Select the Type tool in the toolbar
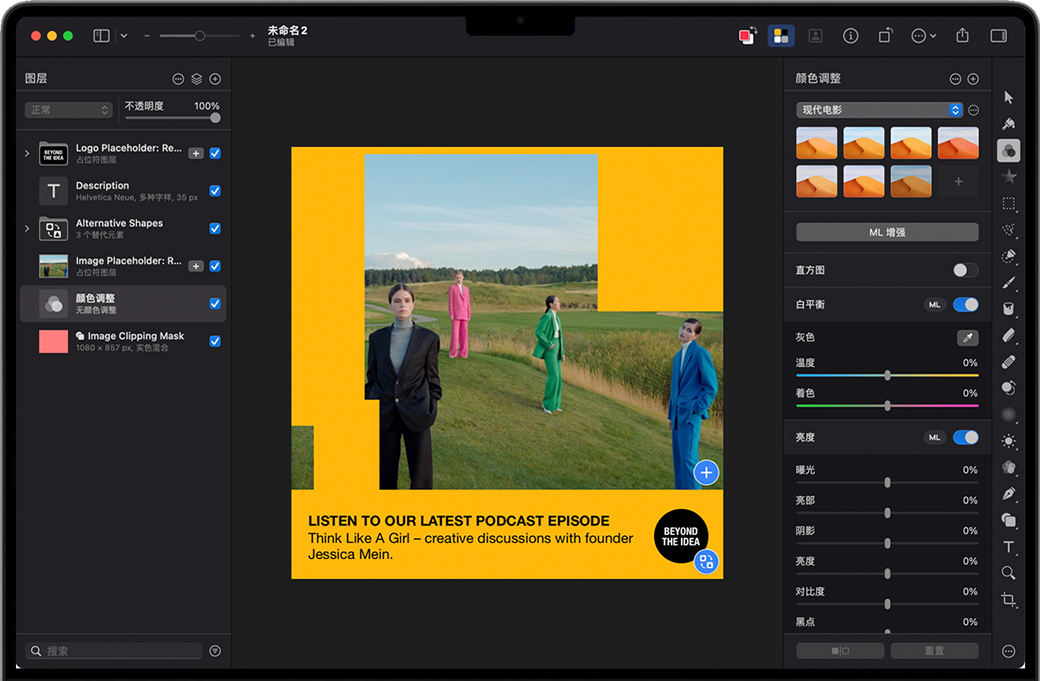 1008,547
